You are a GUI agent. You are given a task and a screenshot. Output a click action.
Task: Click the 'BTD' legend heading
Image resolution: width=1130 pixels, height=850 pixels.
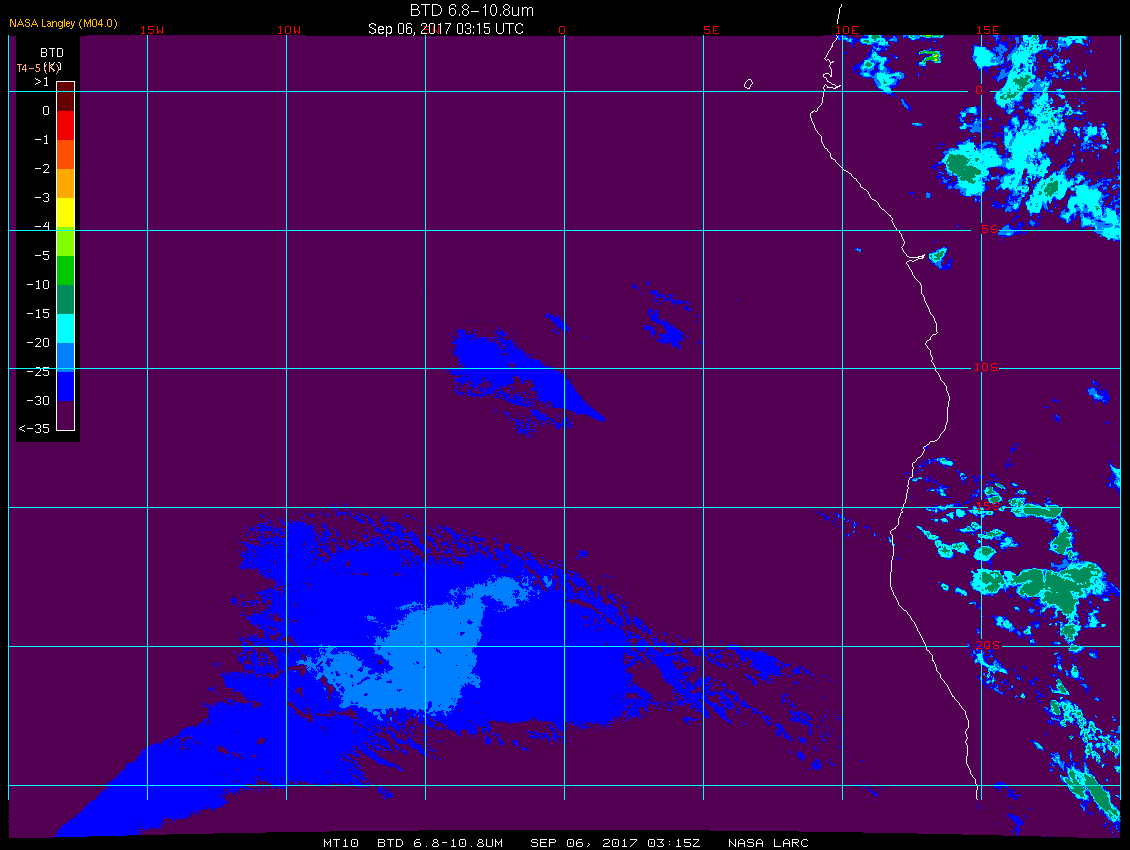coord(52,53)
